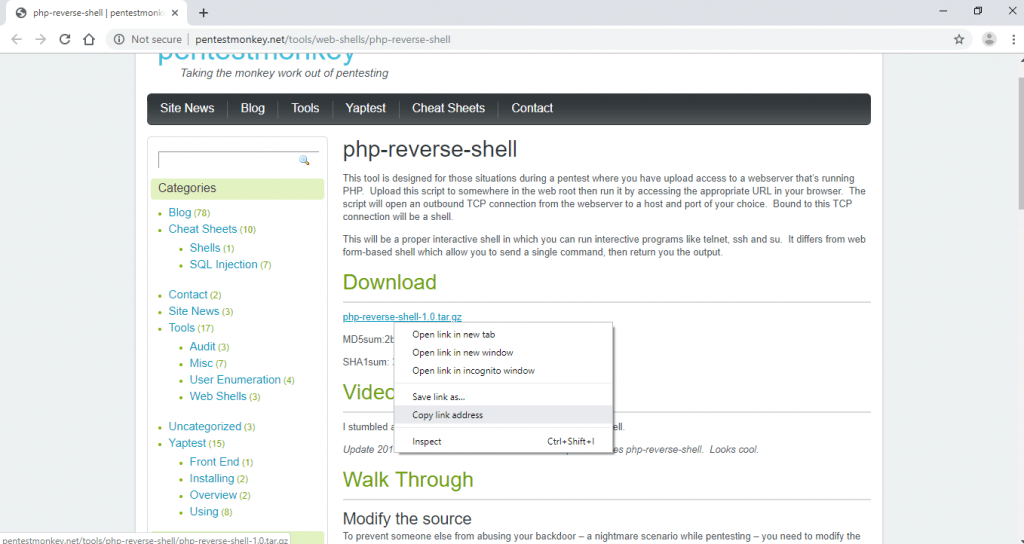Open the Tools category link
The height and width of the screenshot is (544, 1024).
point(182,328)
